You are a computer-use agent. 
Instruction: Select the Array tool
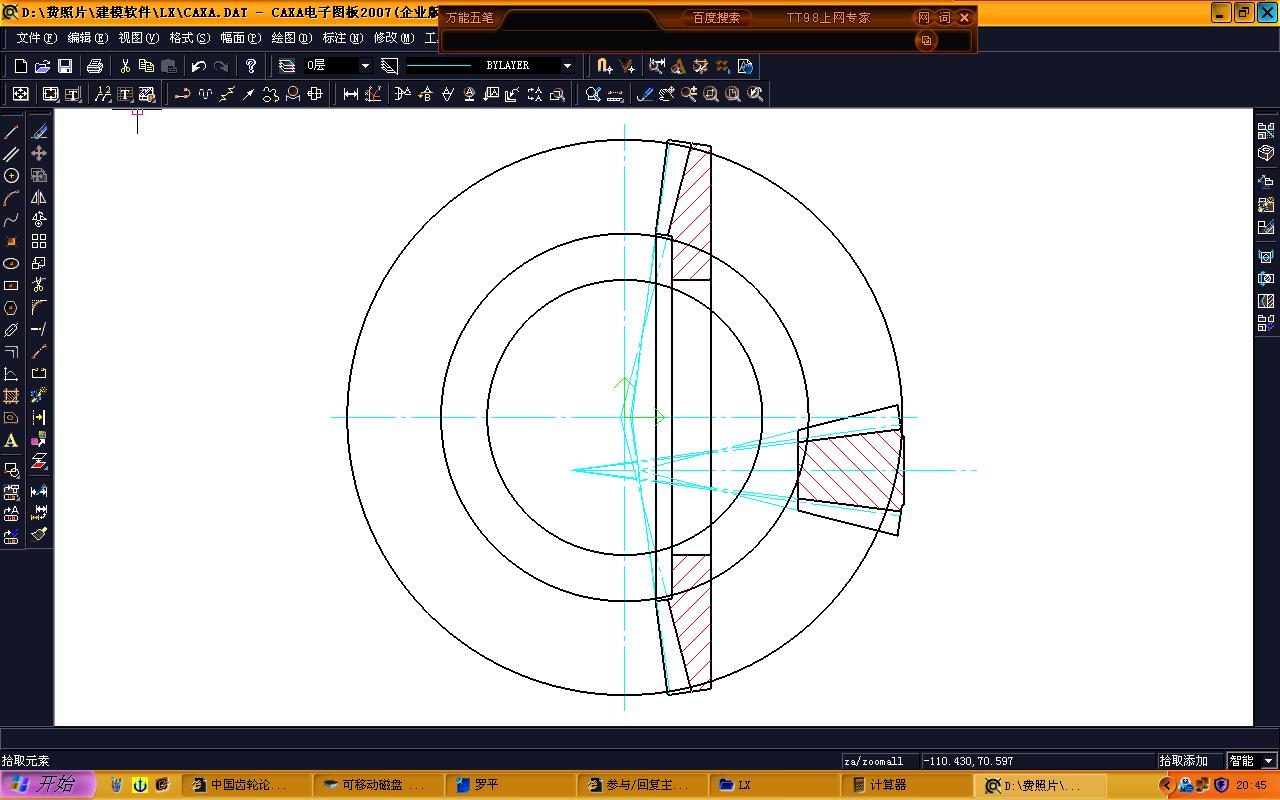(x=39, y=241)
